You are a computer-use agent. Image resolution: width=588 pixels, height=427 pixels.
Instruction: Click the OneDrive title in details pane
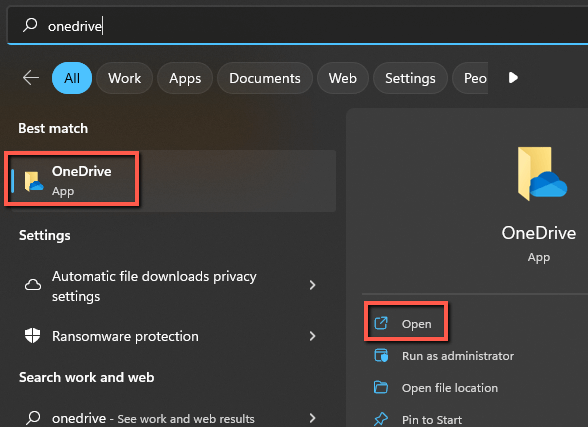pos(538,233)
